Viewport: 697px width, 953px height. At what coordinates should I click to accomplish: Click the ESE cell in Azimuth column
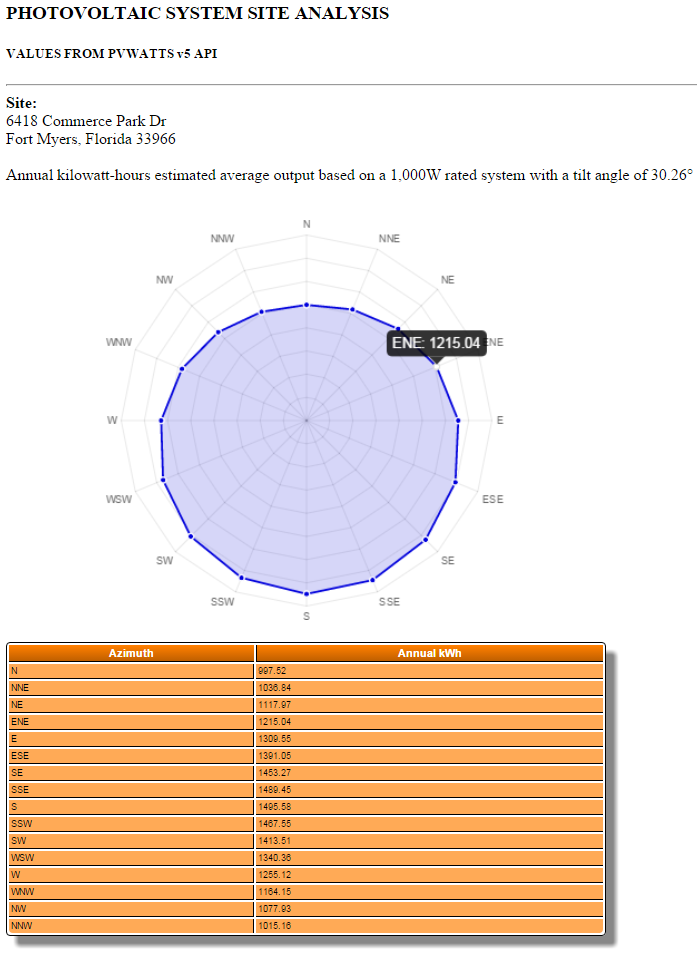point(20,756)
